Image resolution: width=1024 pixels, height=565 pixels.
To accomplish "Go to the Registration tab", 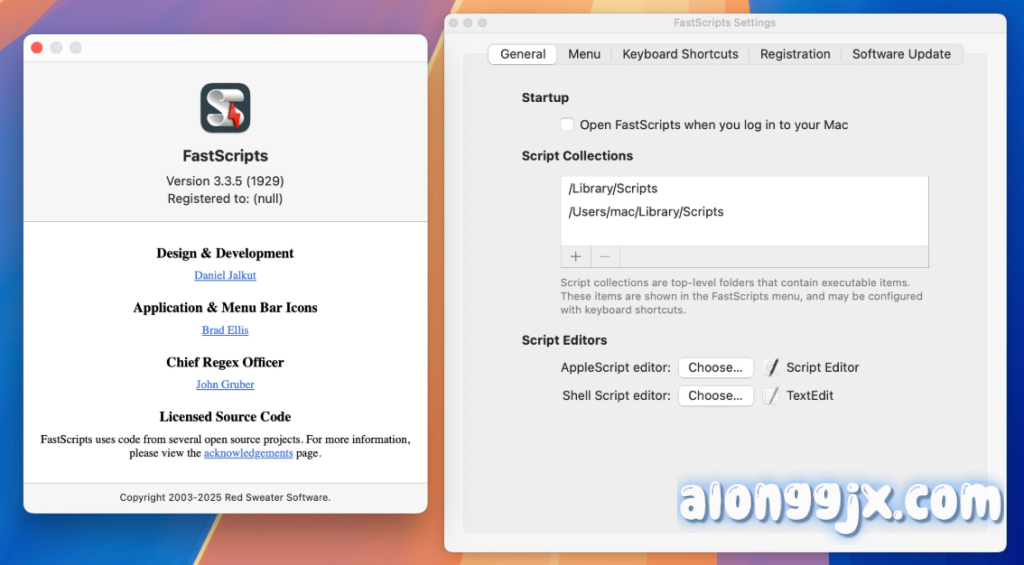I will (x=795, y=54).
